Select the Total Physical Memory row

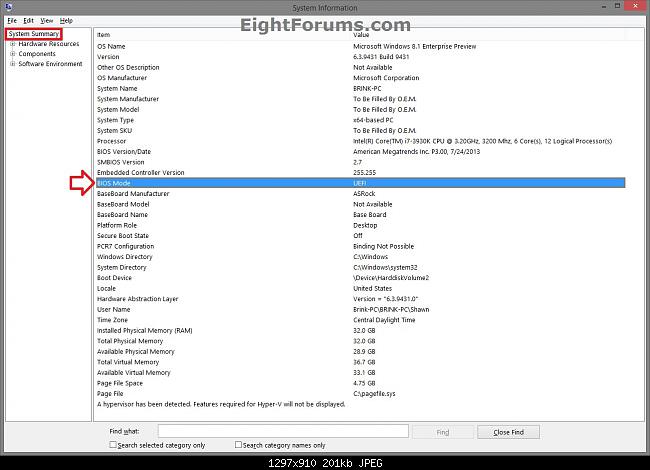point(360,341)
